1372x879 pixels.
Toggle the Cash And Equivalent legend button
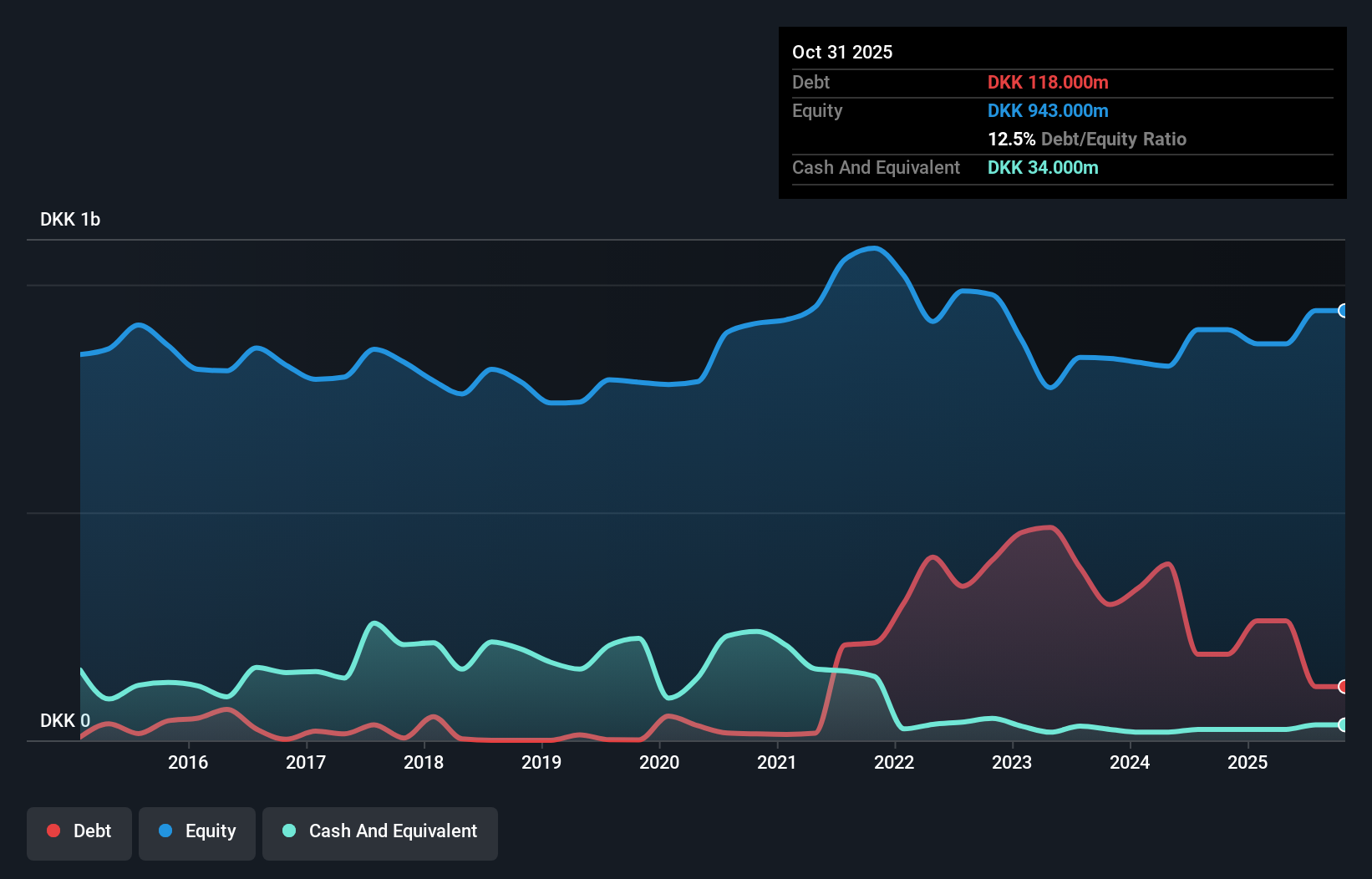pyautogui.click(x=380, y=833)
